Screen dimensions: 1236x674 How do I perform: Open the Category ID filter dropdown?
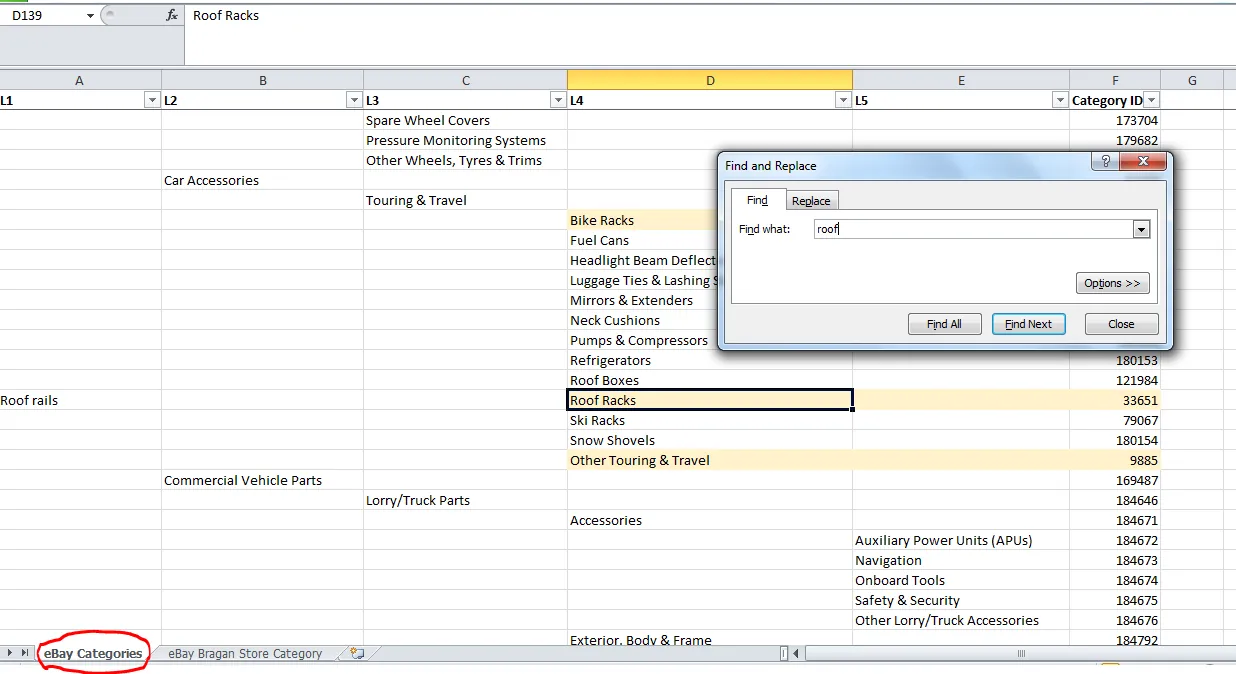(1151, 100)
